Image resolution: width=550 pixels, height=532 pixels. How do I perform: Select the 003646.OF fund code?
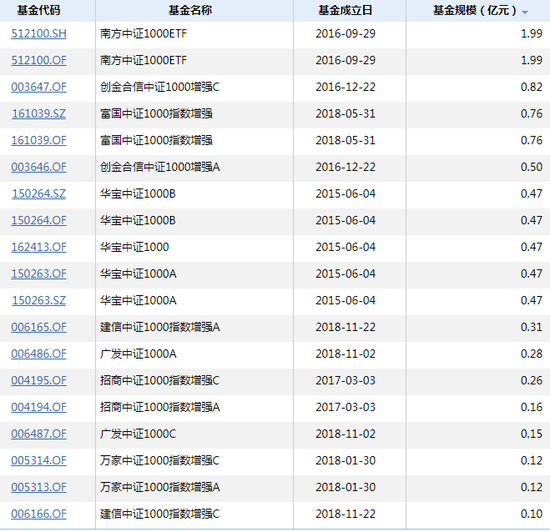39,167
